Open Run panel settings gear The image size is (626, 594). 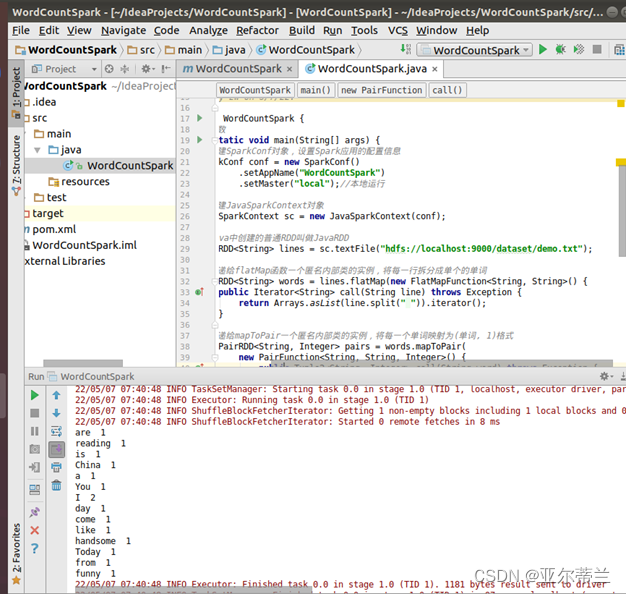[605, 376]
